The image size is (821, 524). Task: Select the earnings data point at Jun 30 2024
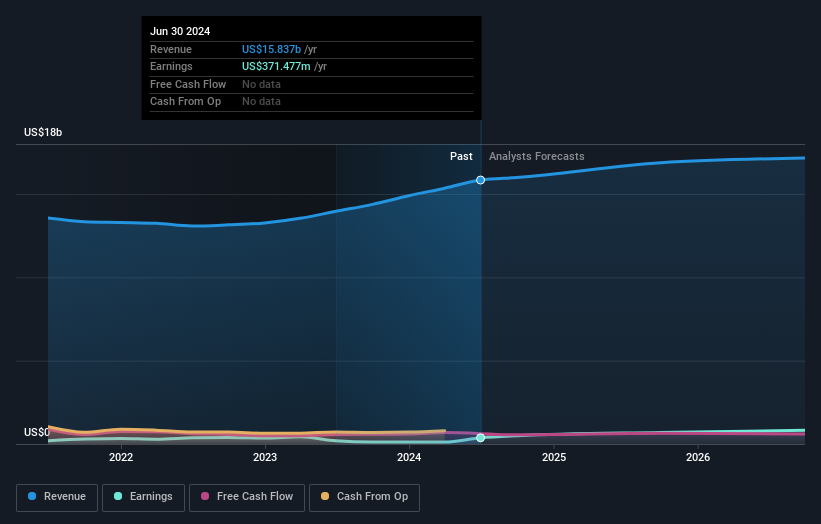(480, 438)
